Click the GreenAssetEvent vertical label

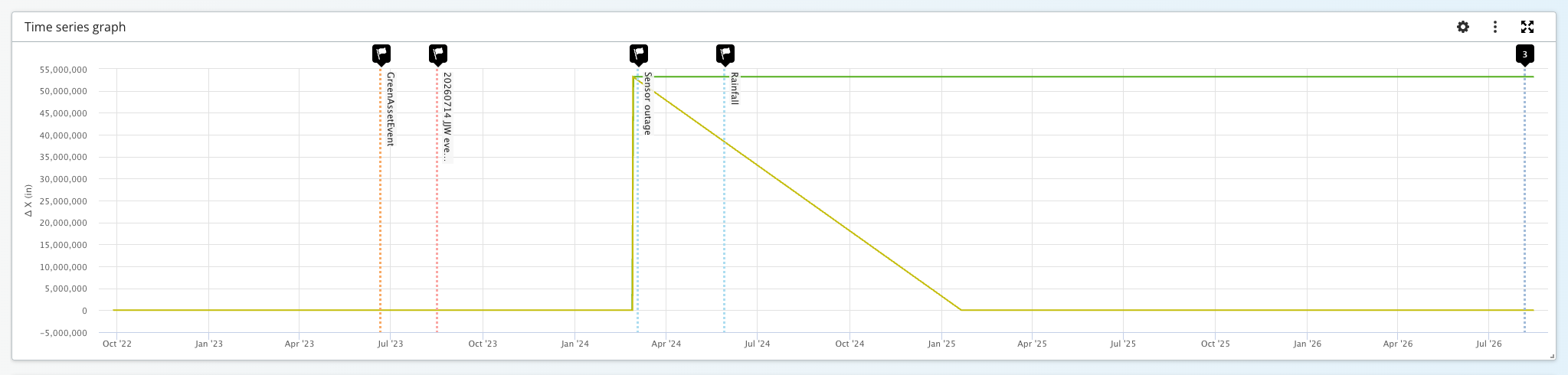pos(391,109)
